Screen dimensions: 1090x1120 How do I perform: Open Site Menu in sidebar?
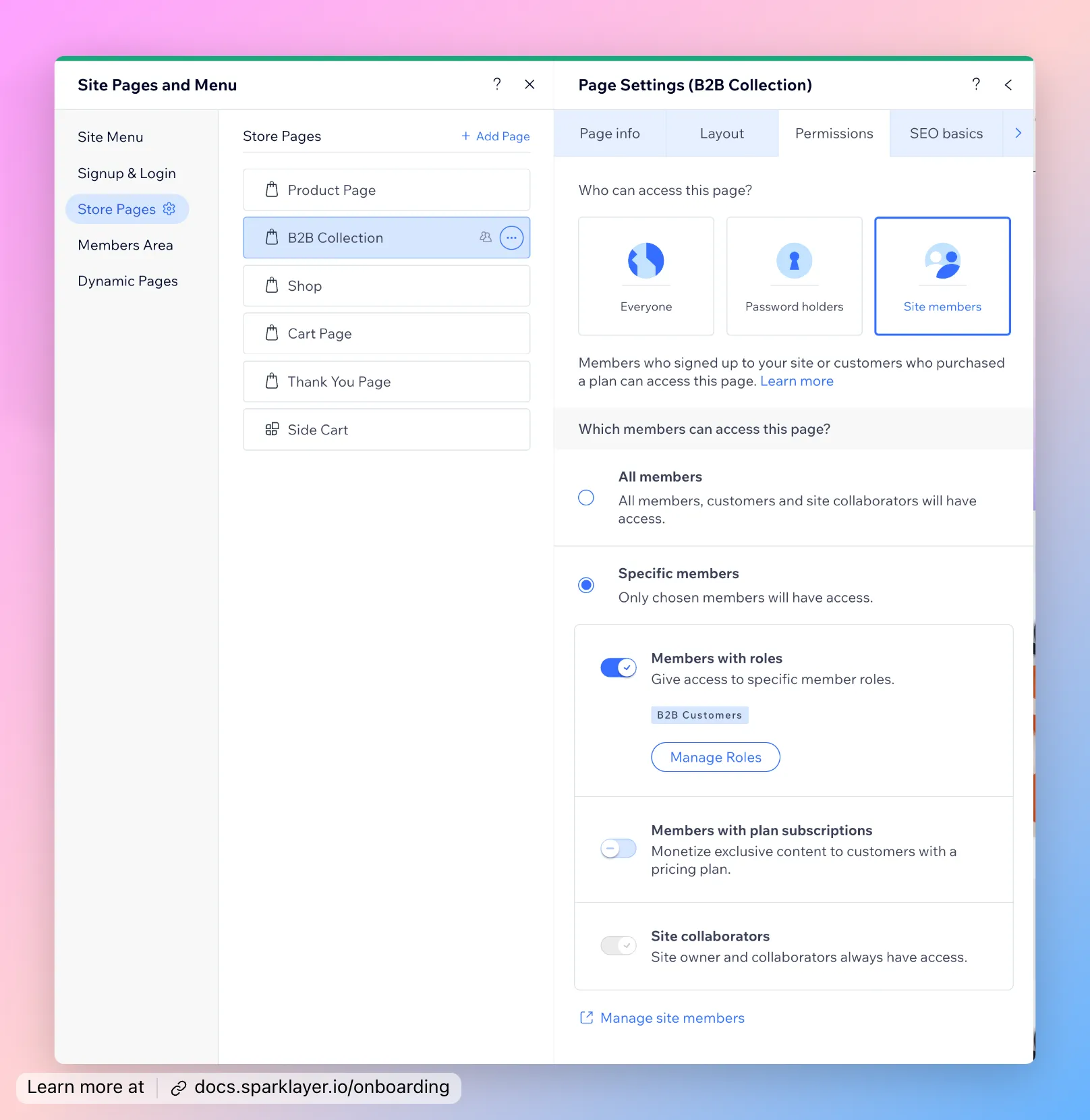[x=111, y=137]
